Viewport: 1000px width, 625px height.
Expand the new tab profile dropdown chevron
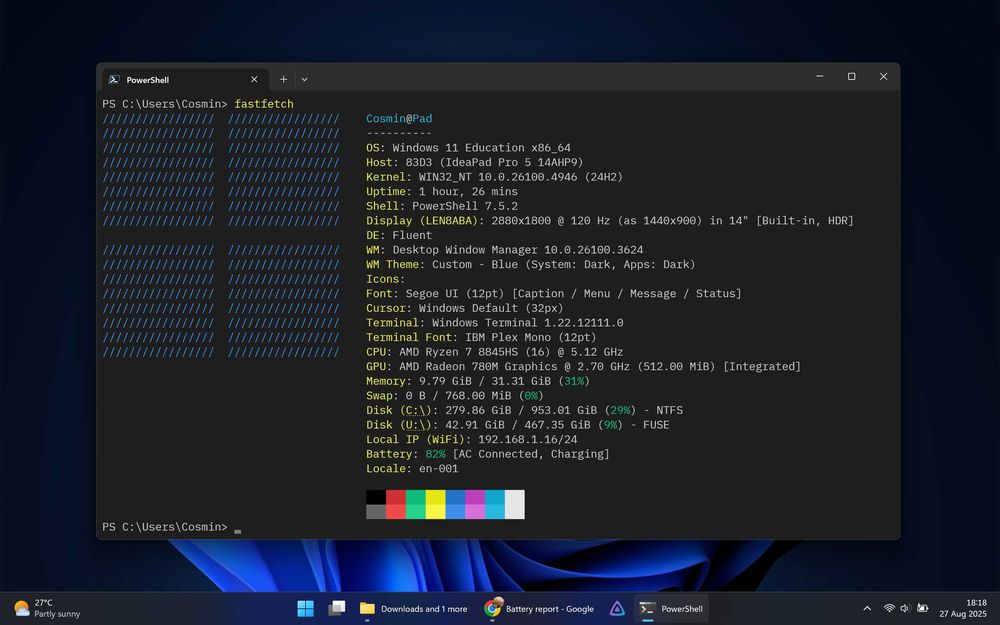point(304,79)
